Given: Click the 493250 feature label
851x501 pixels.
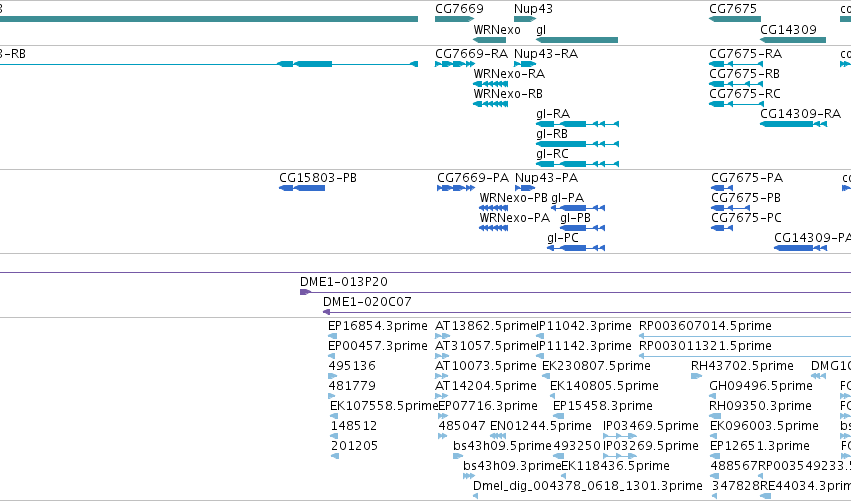Looking at the screenshot, I should click(577, 446).
